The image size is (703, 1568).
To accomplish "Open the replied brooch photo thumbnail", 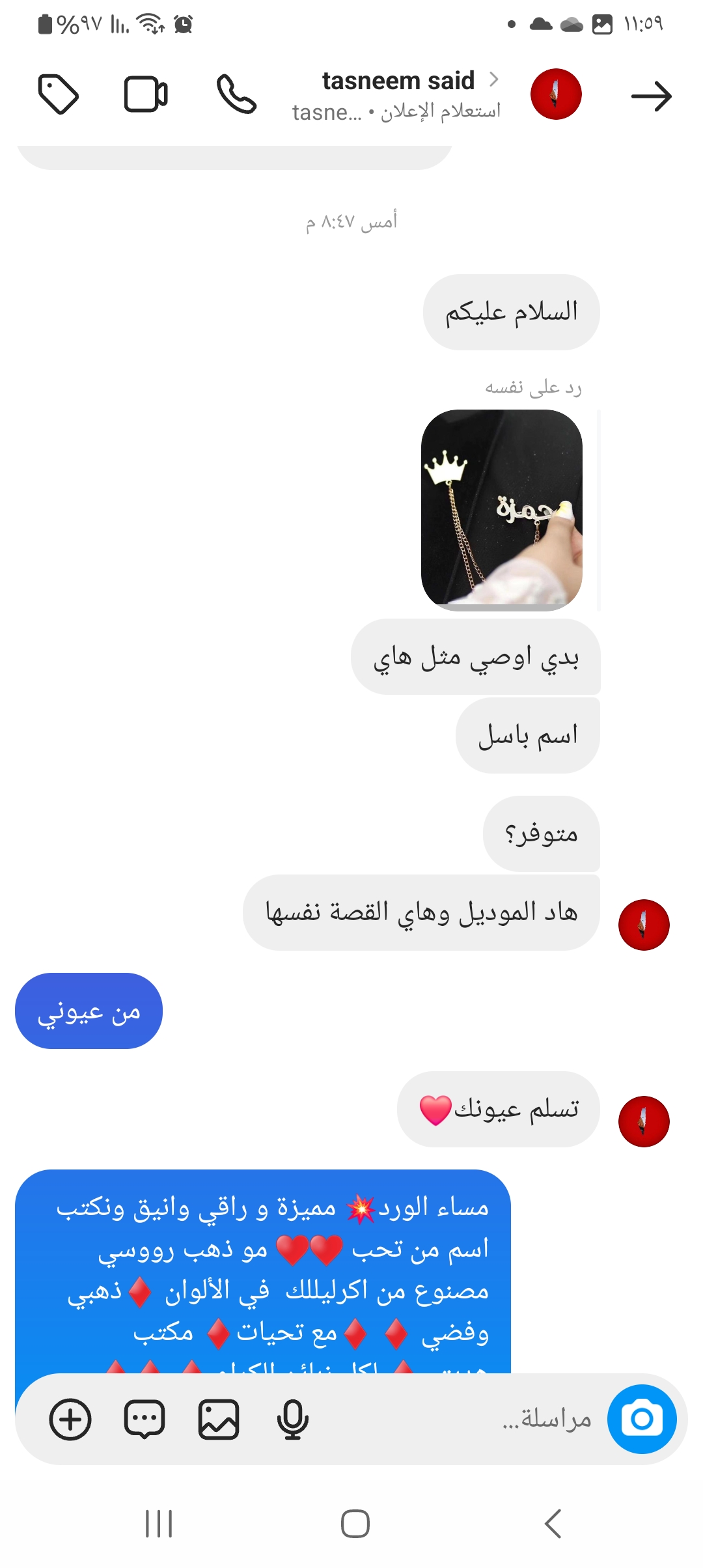I will (x=502, y=510).
